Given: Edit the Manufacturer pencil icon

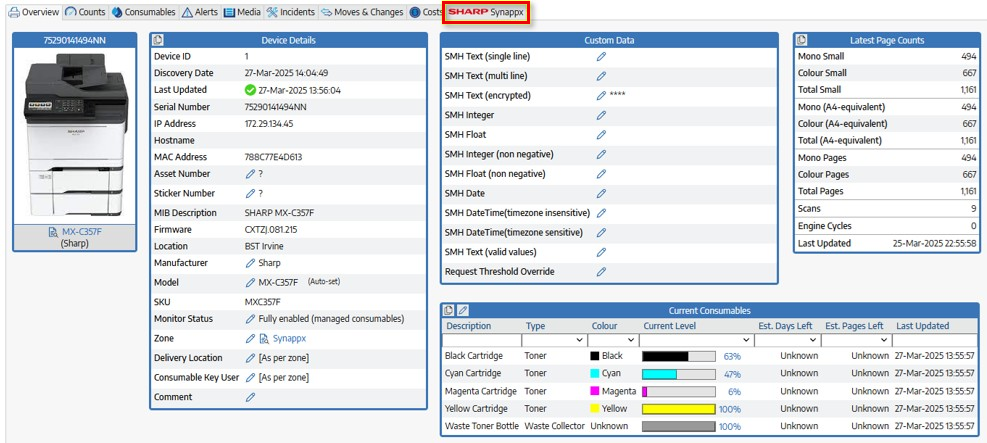Looking at the screenshot, I should 250,263.
